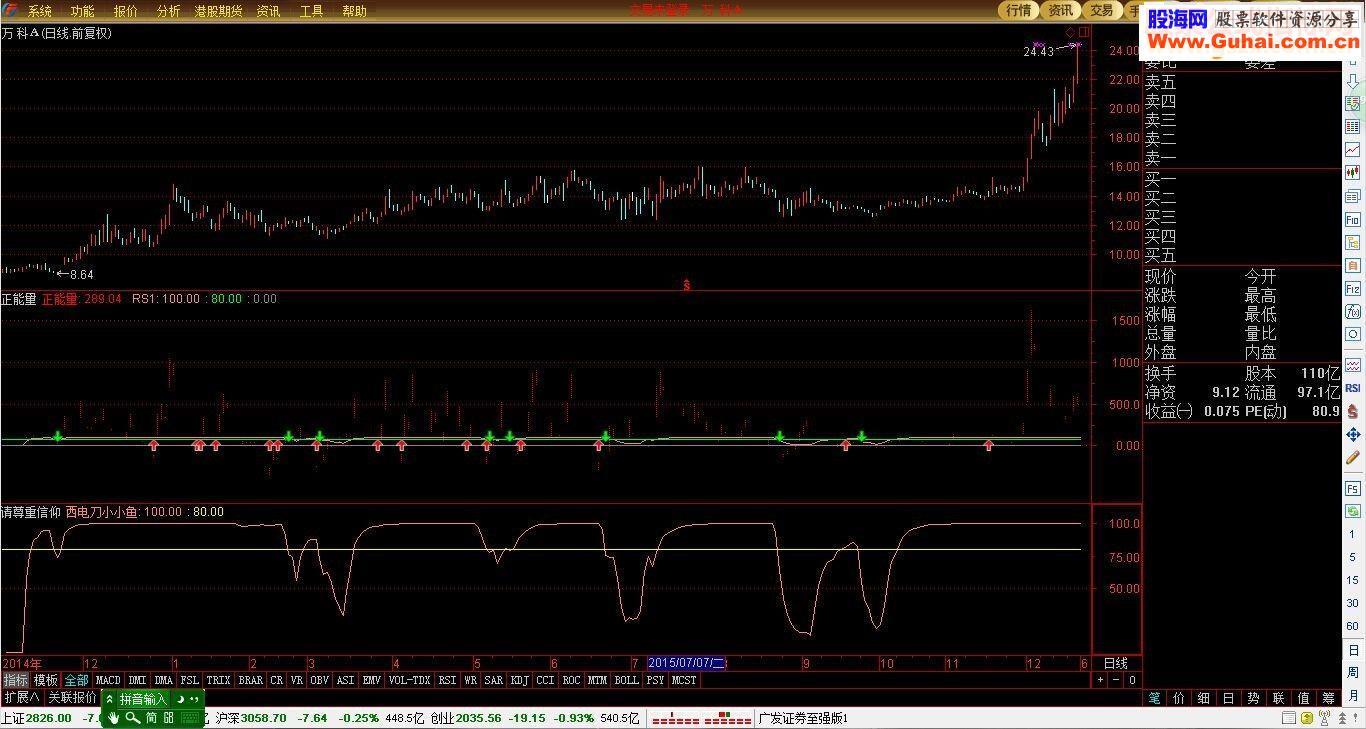
Task: Expand the 扩展 panel
Action: tap(21, 697)
